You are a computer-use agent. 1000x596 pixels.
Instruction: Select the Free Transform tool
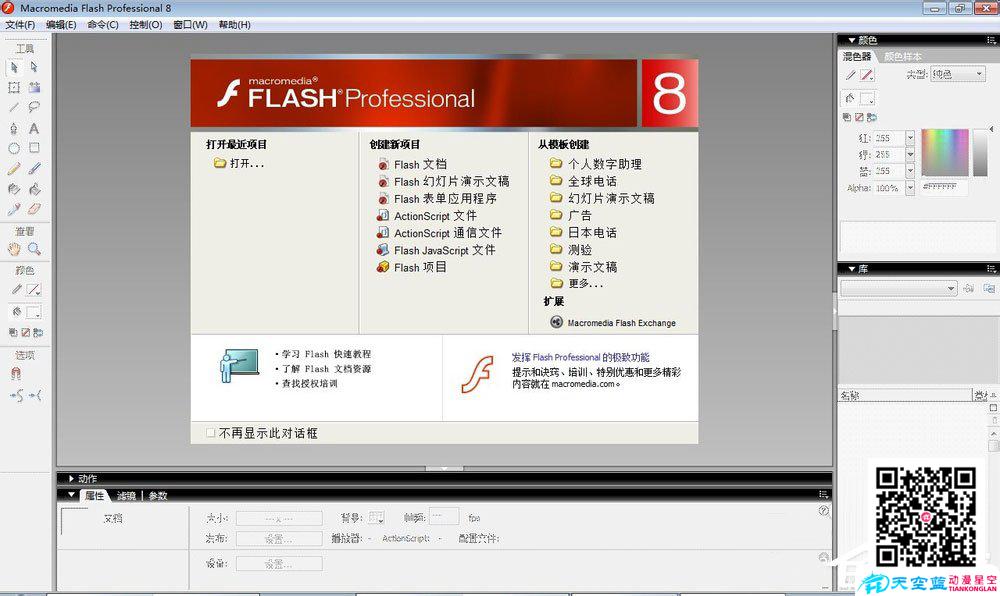14,87
